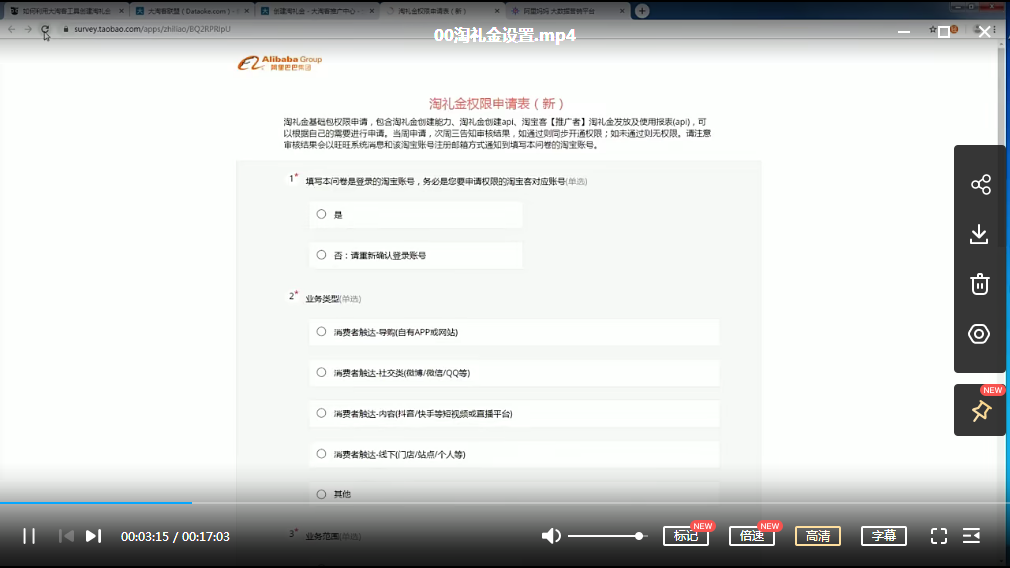This screenshot has height=568, width=1010.
Task: Open browser three-dot menu
Action: pyautogui.click(x=995, y=30)
